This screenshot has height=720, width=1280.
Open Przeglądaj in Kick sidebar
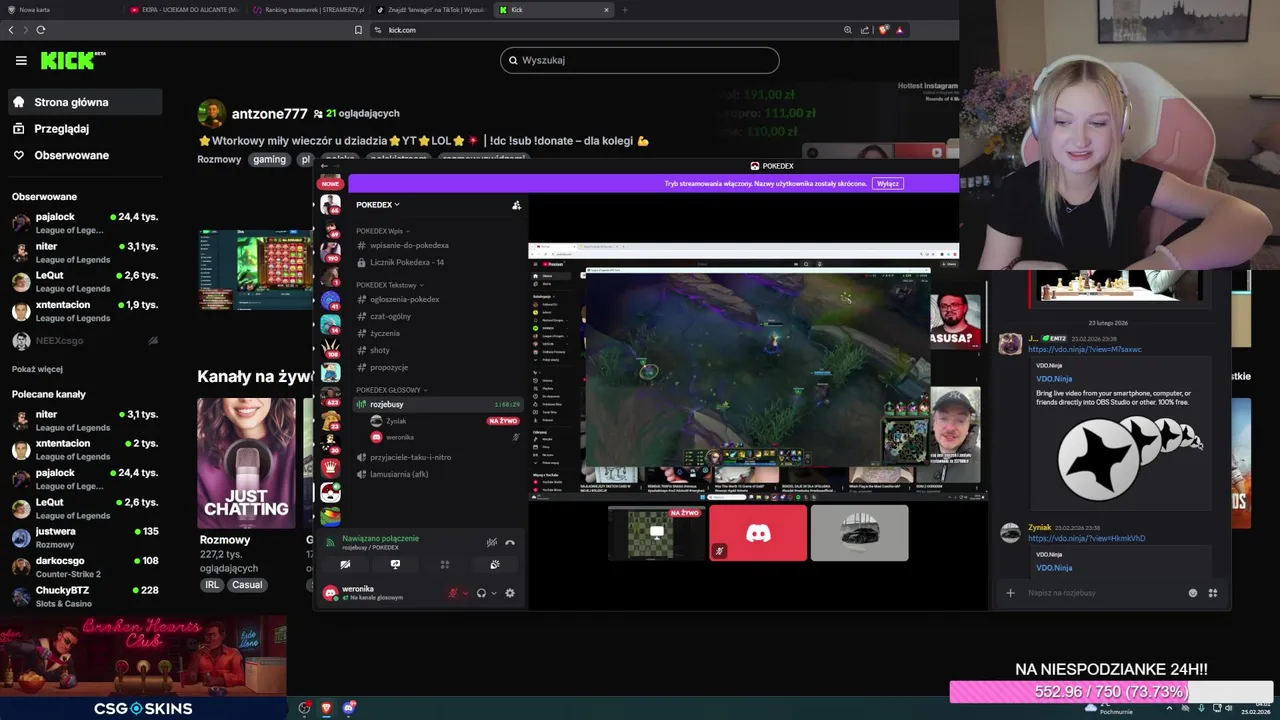[x=85, y=129]
